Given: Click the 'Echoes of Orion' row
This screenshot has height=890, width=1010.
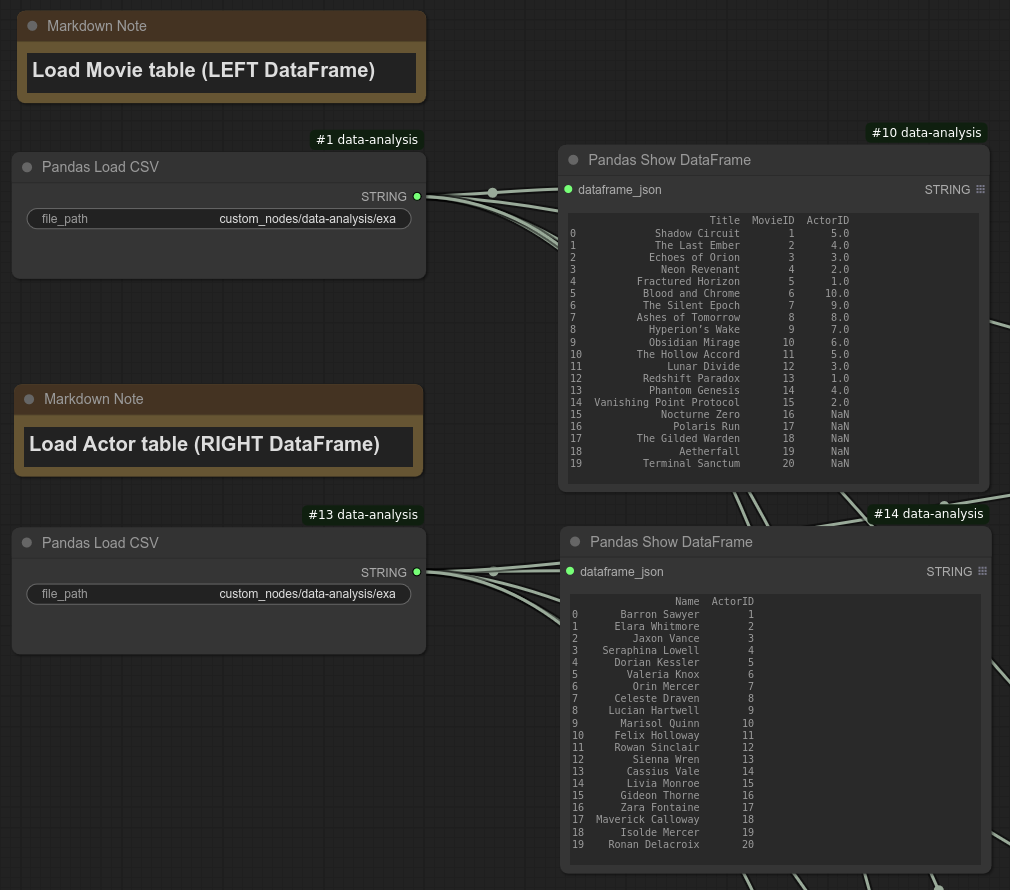Looking at the screenshot, I should click(709, 258).
